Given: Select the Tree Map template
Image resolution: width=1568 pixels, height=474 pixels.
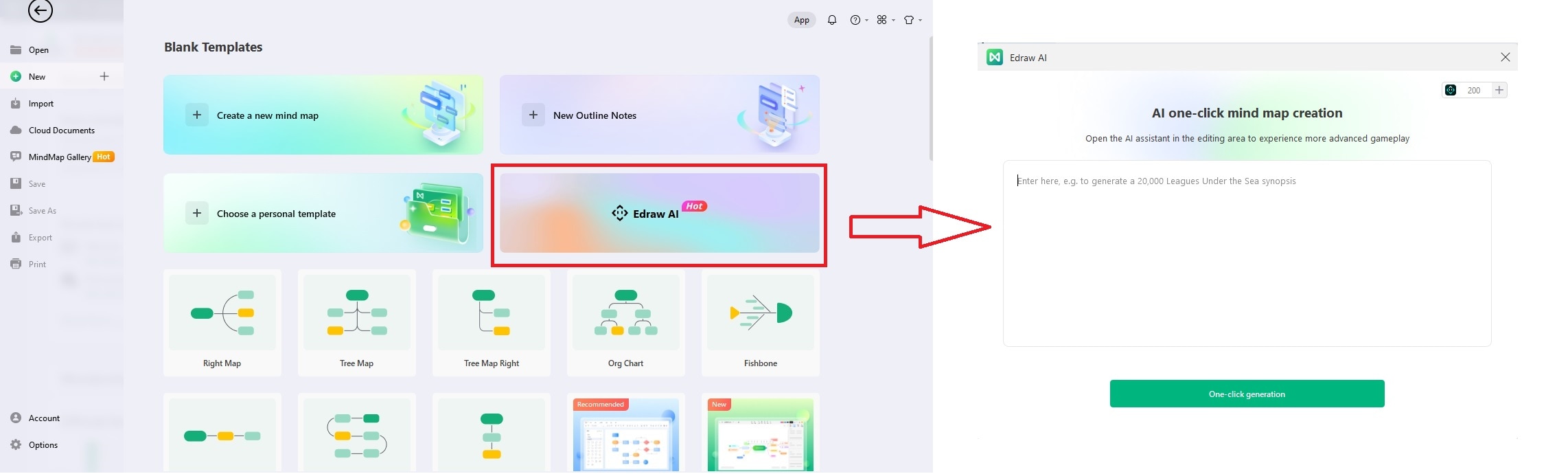Looking at the screenshot, I should coord(357,323).
